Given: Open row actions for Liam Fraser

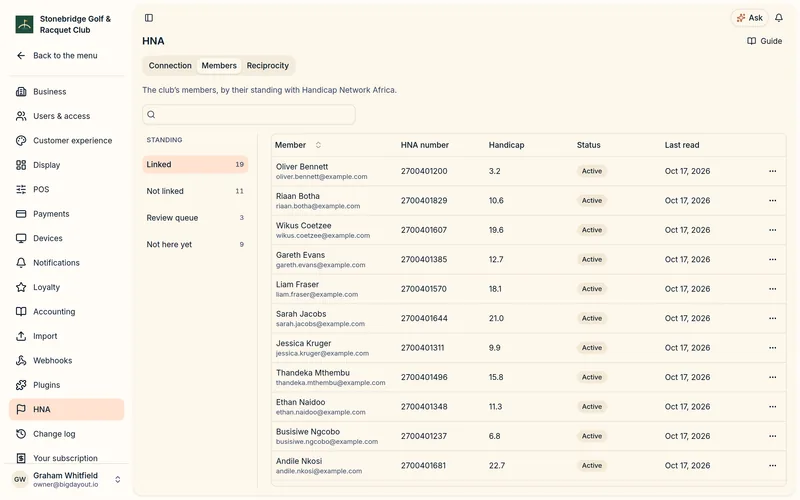Looking at the screenshot, I should [x=772, y=289].
